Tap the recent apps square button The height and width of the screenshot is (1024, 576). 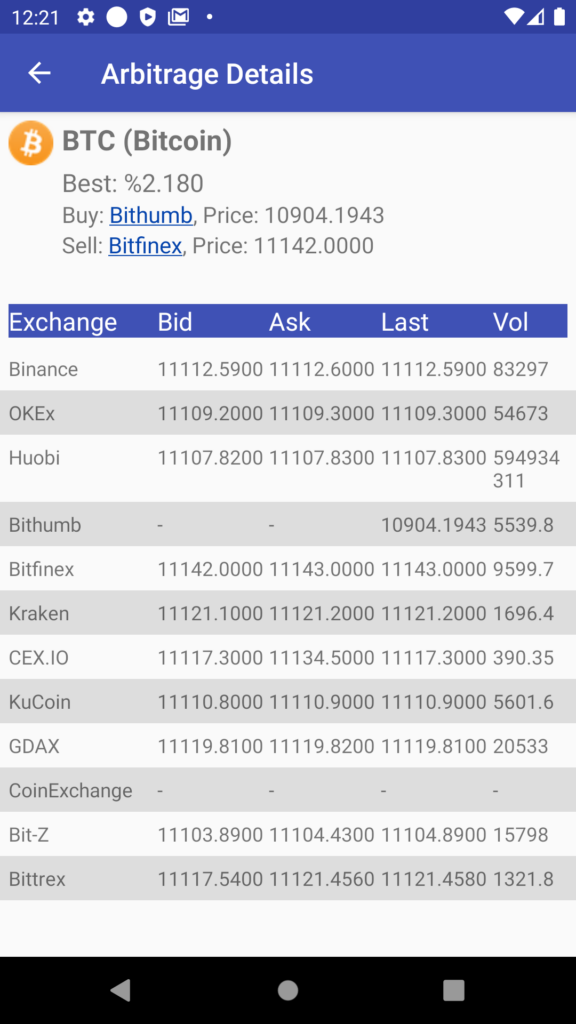454,990
